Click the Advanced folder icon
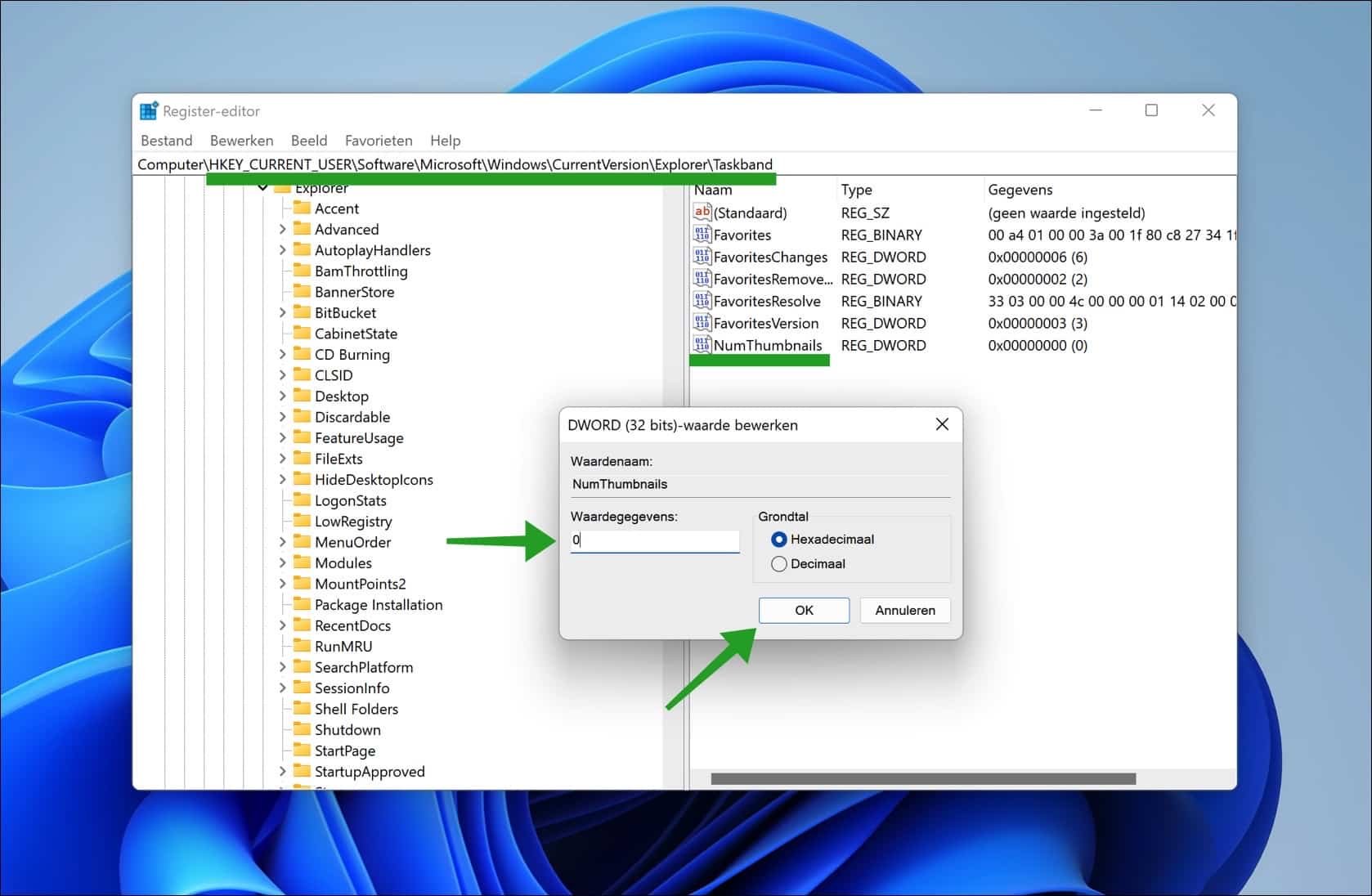Viewport: 1372px width, 896px height. tap(302, 229)
